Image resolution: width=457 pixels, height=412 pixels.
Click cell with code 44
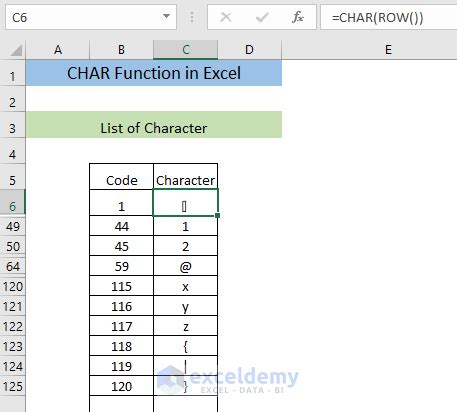click(x=121, y=226)
